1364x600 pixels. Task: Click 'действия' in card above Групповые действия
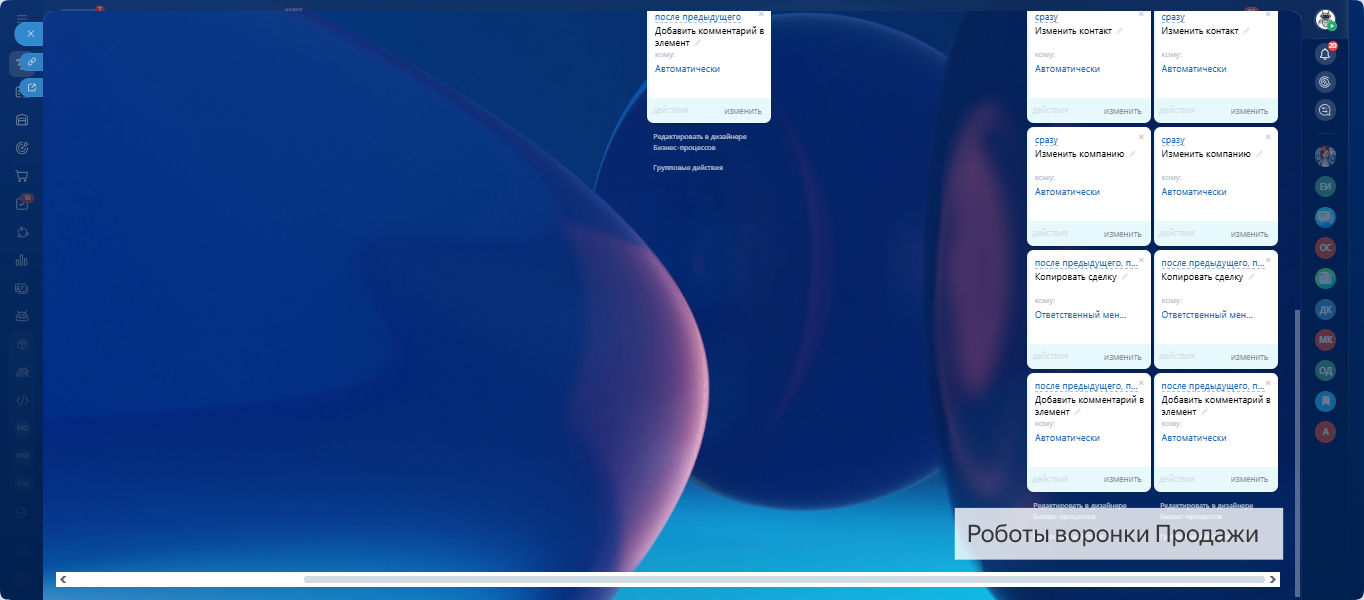(670, 110)
